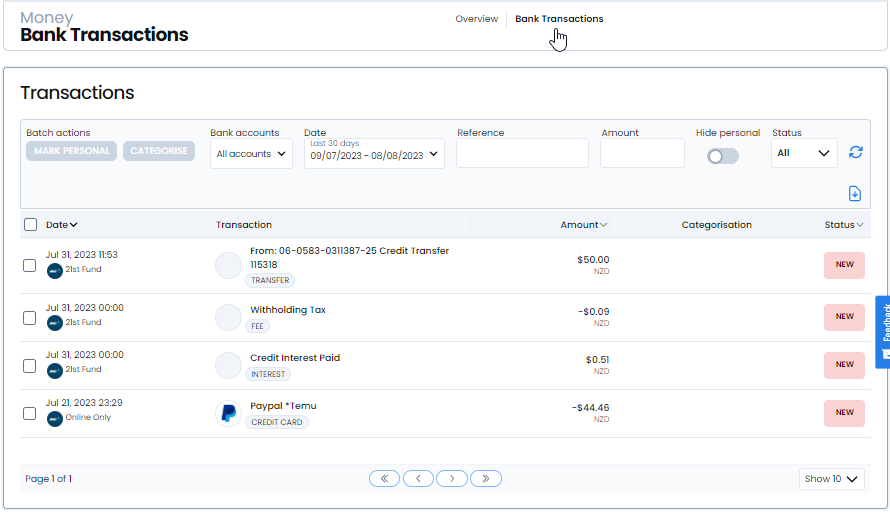This screenshot has height=513, width=890.
Task: Click NEW status for Credit Interest Paid
Action: pos(844,365)
